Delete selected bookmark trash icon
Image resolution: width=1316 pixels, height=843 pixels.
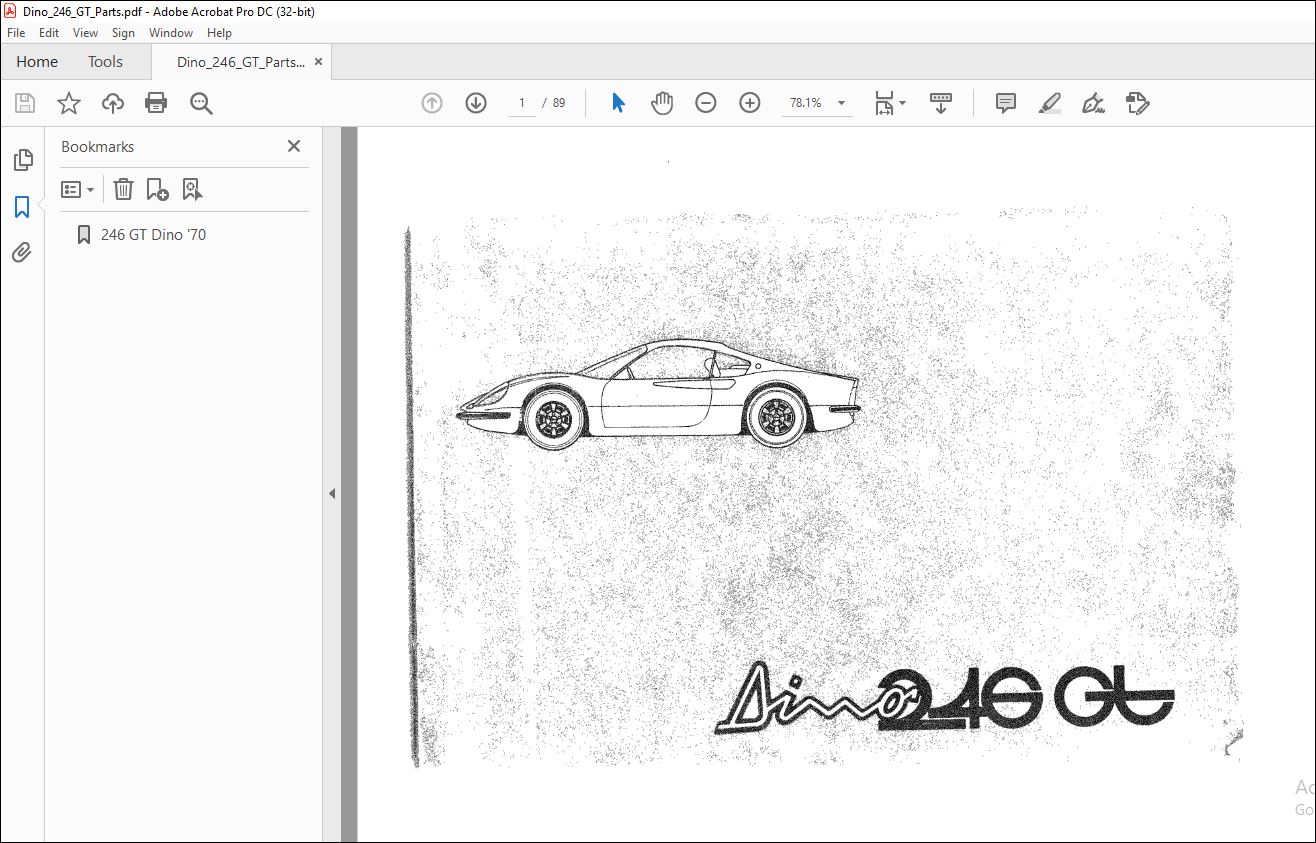coord(123,189)
